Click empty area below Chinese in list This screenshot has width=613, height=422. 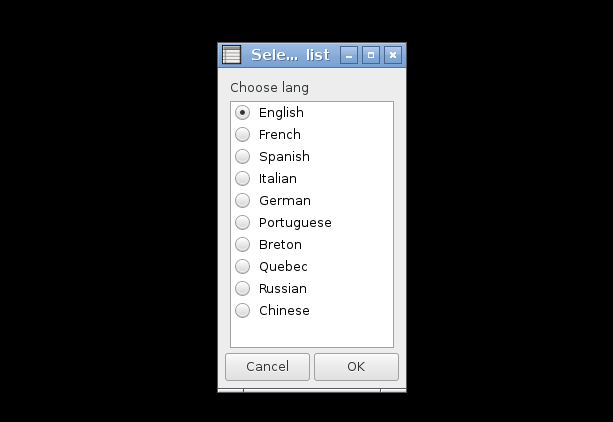[312, 333]
